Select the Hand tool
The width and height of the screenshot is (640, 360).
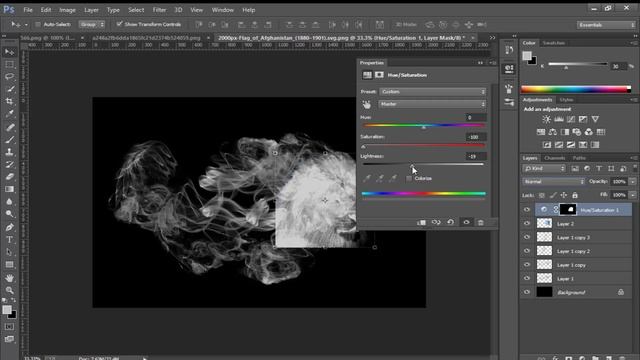click(9, 278)
